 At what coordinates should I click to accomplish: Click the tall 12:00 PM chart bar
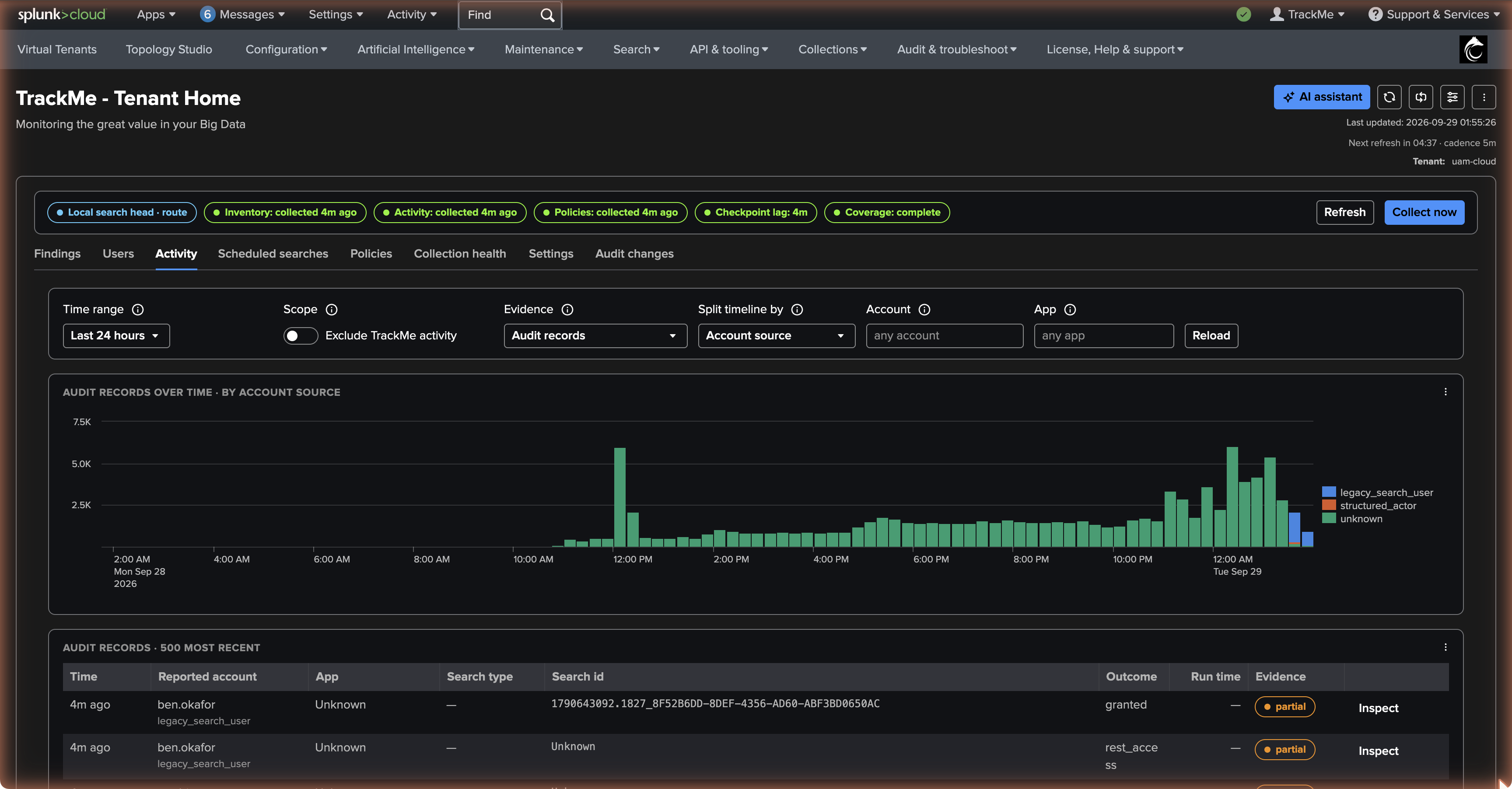point(619,497)
